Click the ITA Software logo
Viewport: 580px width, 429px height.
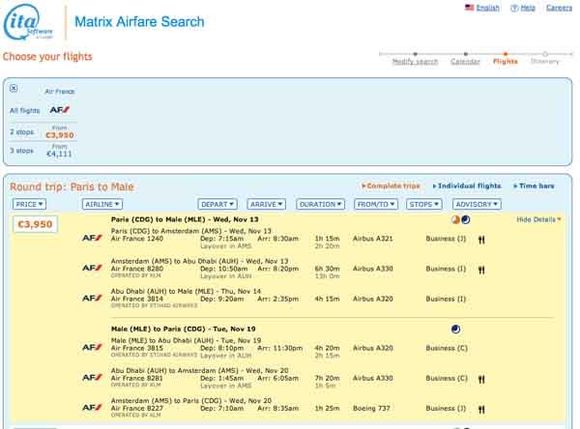(x=28, y=22)
